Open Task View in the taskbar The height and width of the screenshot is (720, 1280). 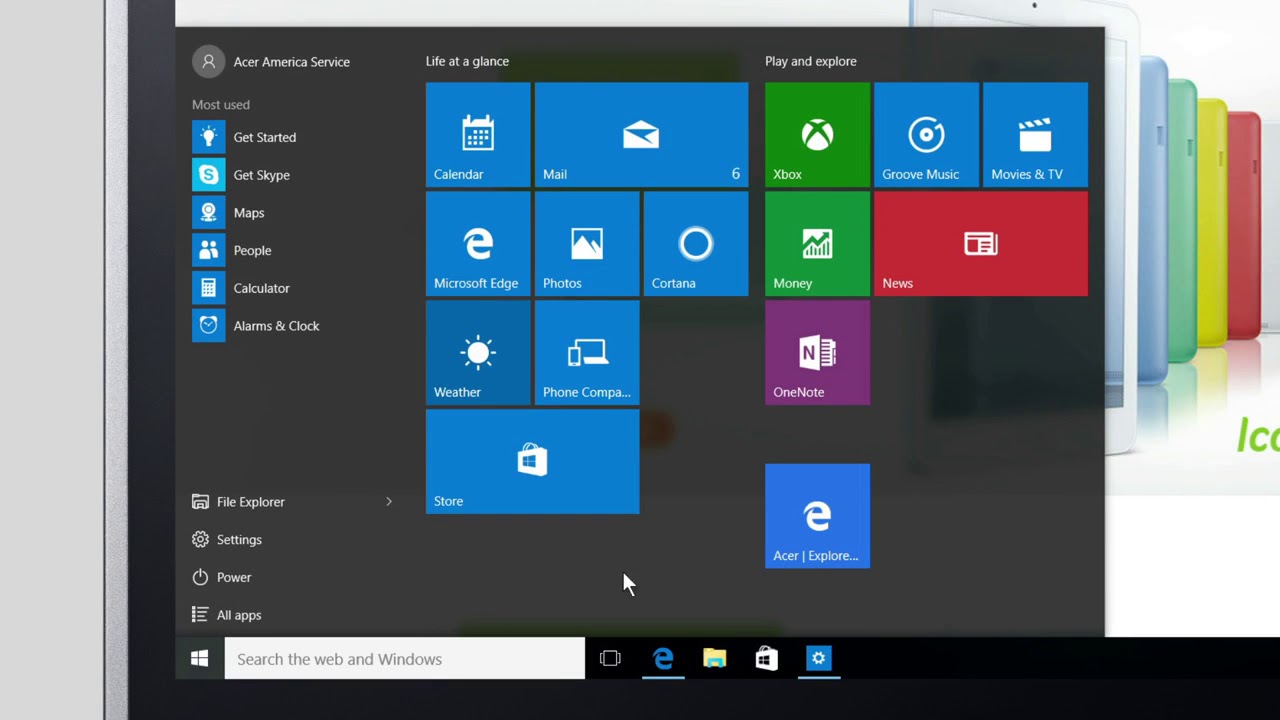click(610, 659)
